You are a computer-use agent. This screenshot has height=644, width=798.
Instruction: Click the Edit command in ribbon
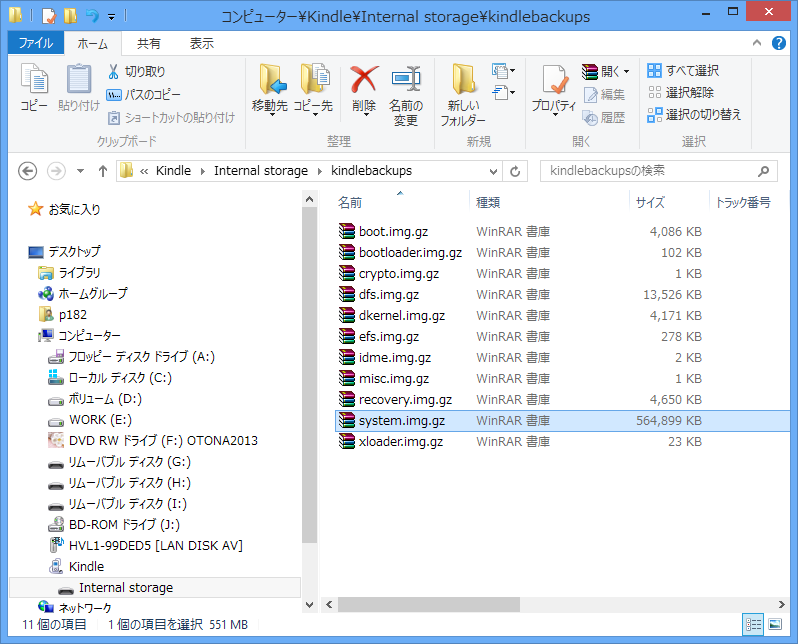pyautogui.click(x=604, y=95)
